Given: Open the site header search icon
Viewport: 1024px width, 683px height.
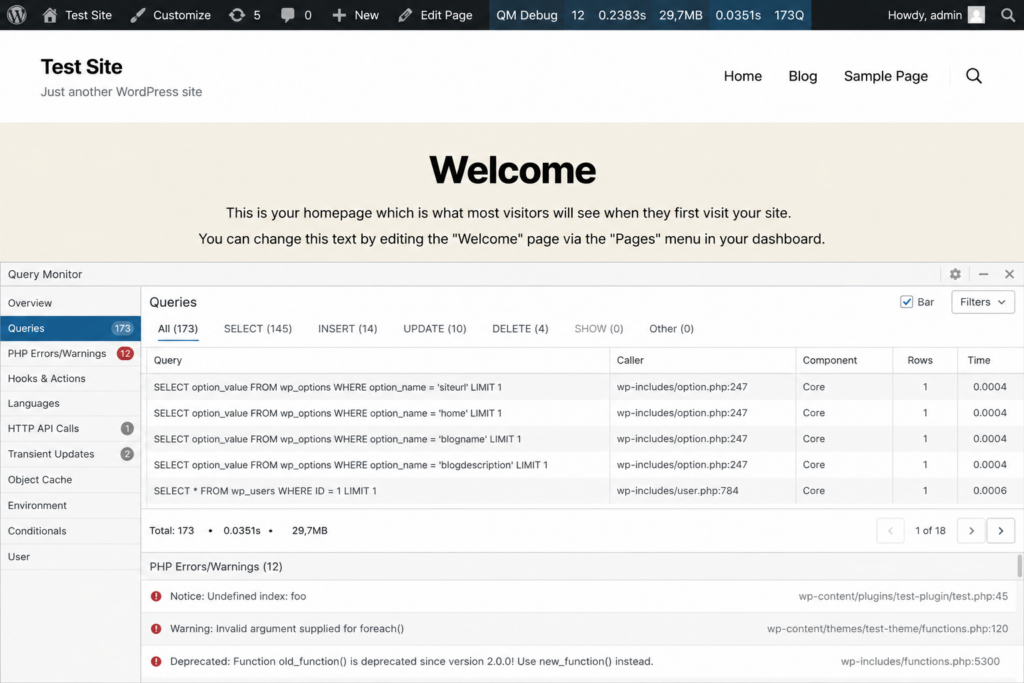Looking at the screenshot, I should 974,76.
